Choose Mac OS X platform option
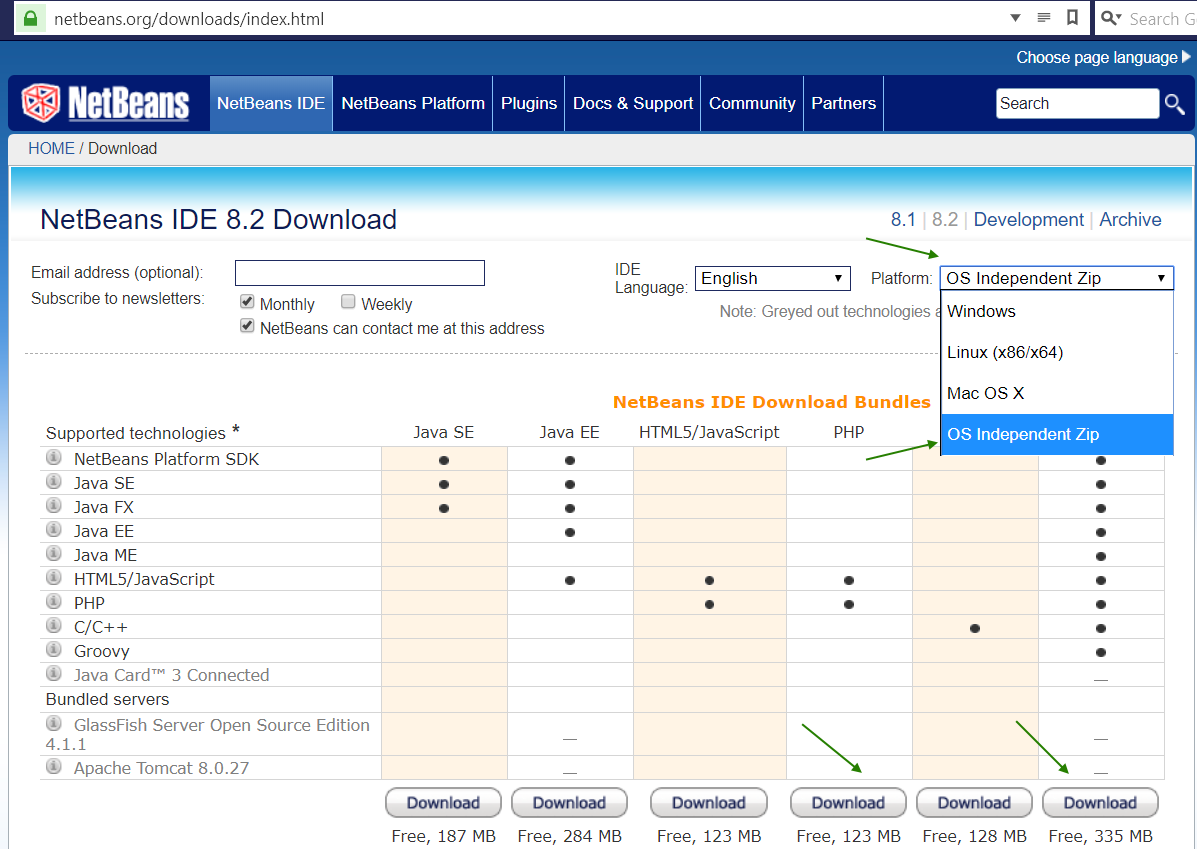The width and height of the screenshot is (1197, 849). 1057,393
